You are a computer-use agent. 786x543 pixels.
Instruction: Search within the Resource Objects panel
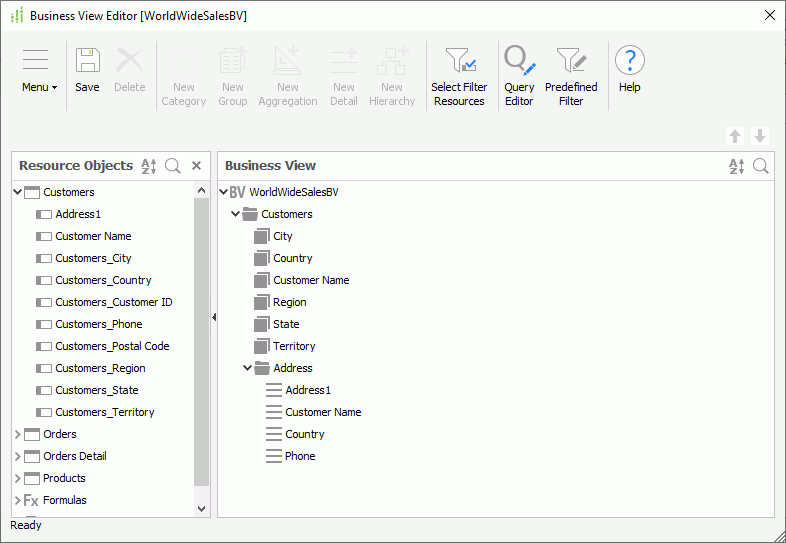click(x=173, y=166)
